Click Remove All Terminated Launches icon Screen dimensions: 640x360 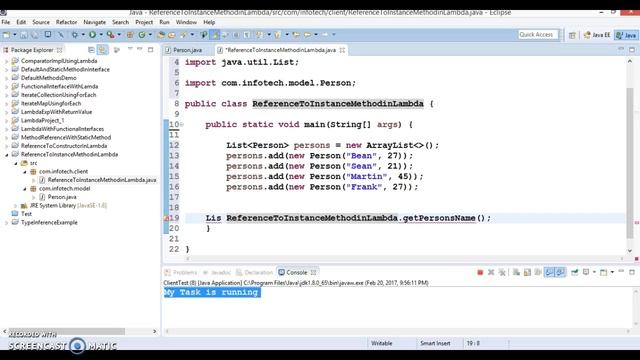502,272
